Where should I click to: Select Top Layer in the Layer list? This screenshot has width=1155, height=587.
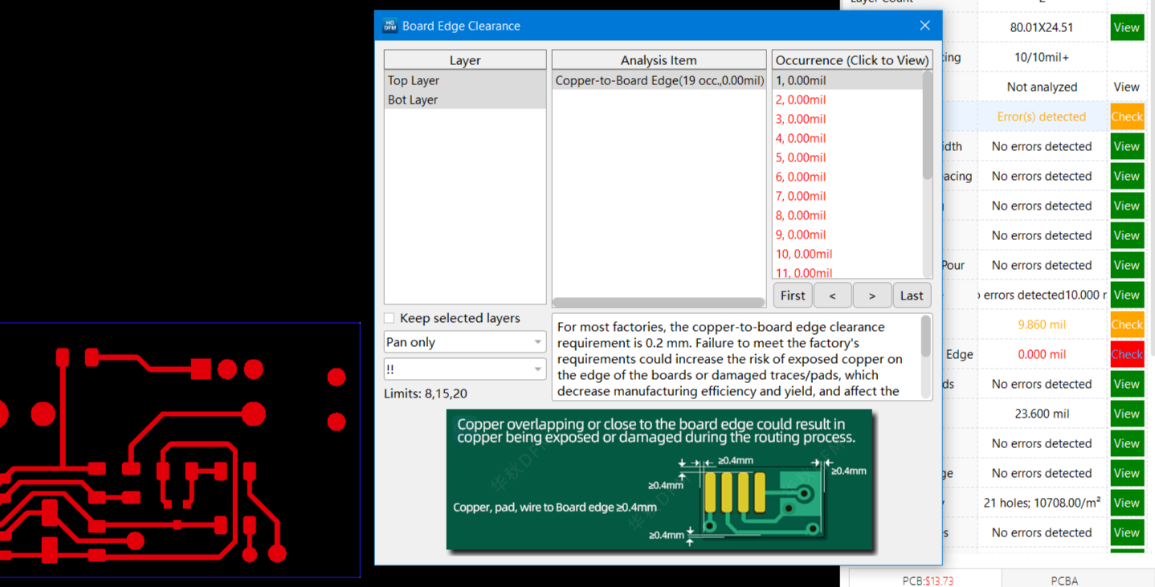(414, 80)
